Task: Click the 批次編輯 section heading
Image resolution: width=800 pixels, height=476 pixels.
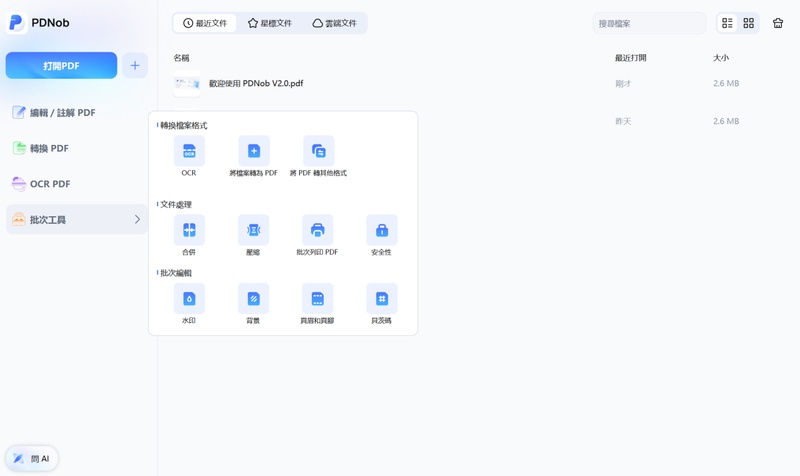Action: coord(176,273)
